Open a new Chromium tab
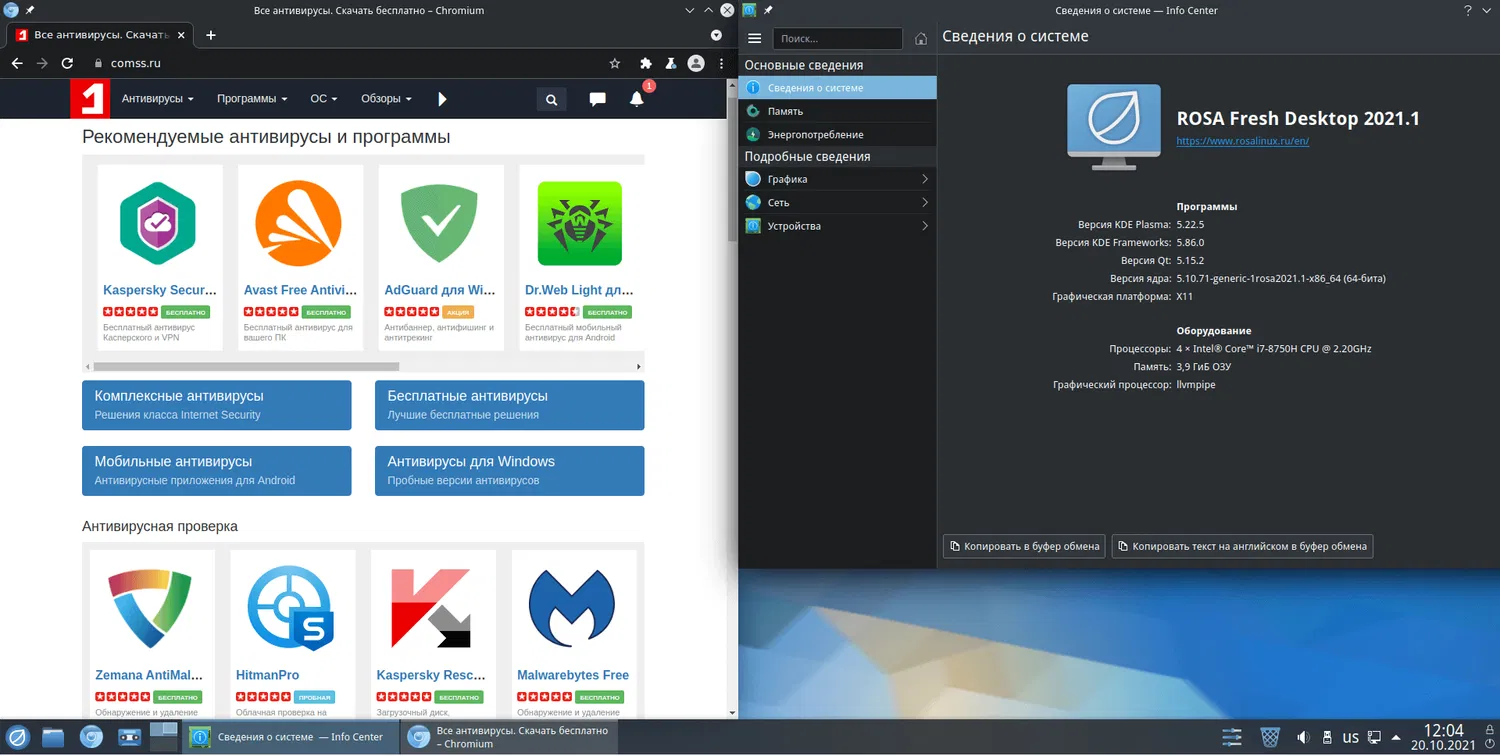Viewport: 1500px width, 756px height. point(211,35)
